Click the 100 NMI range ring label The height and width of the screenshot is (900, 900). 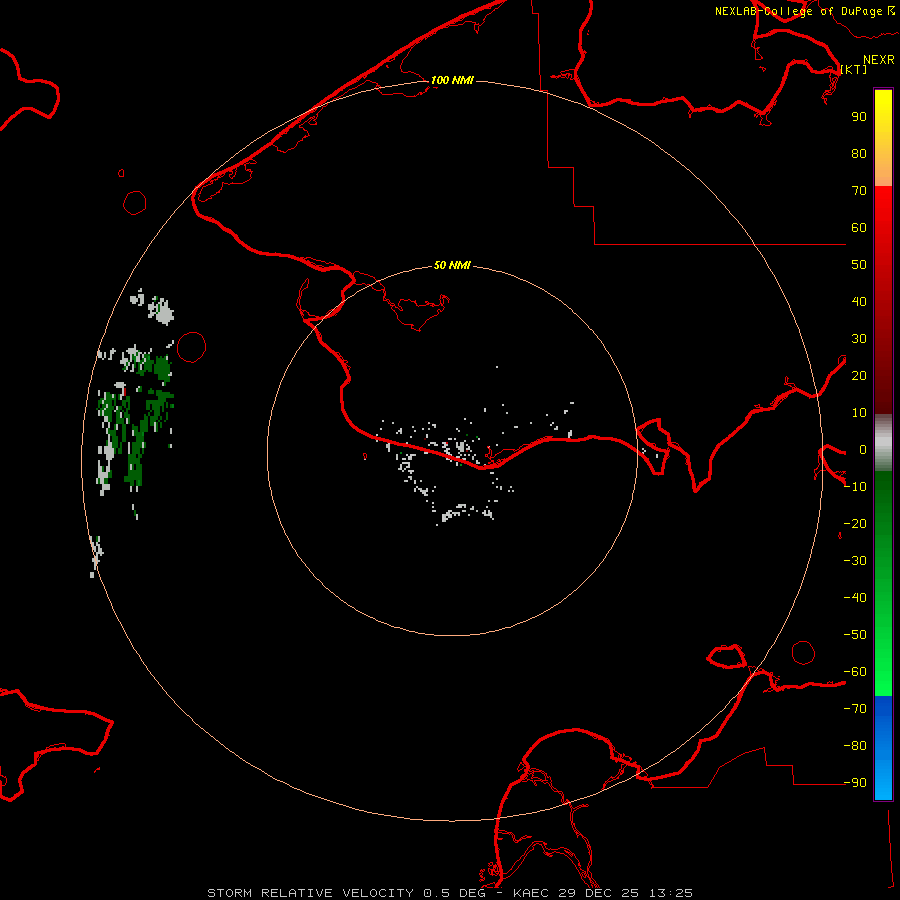tap(452, 80)
